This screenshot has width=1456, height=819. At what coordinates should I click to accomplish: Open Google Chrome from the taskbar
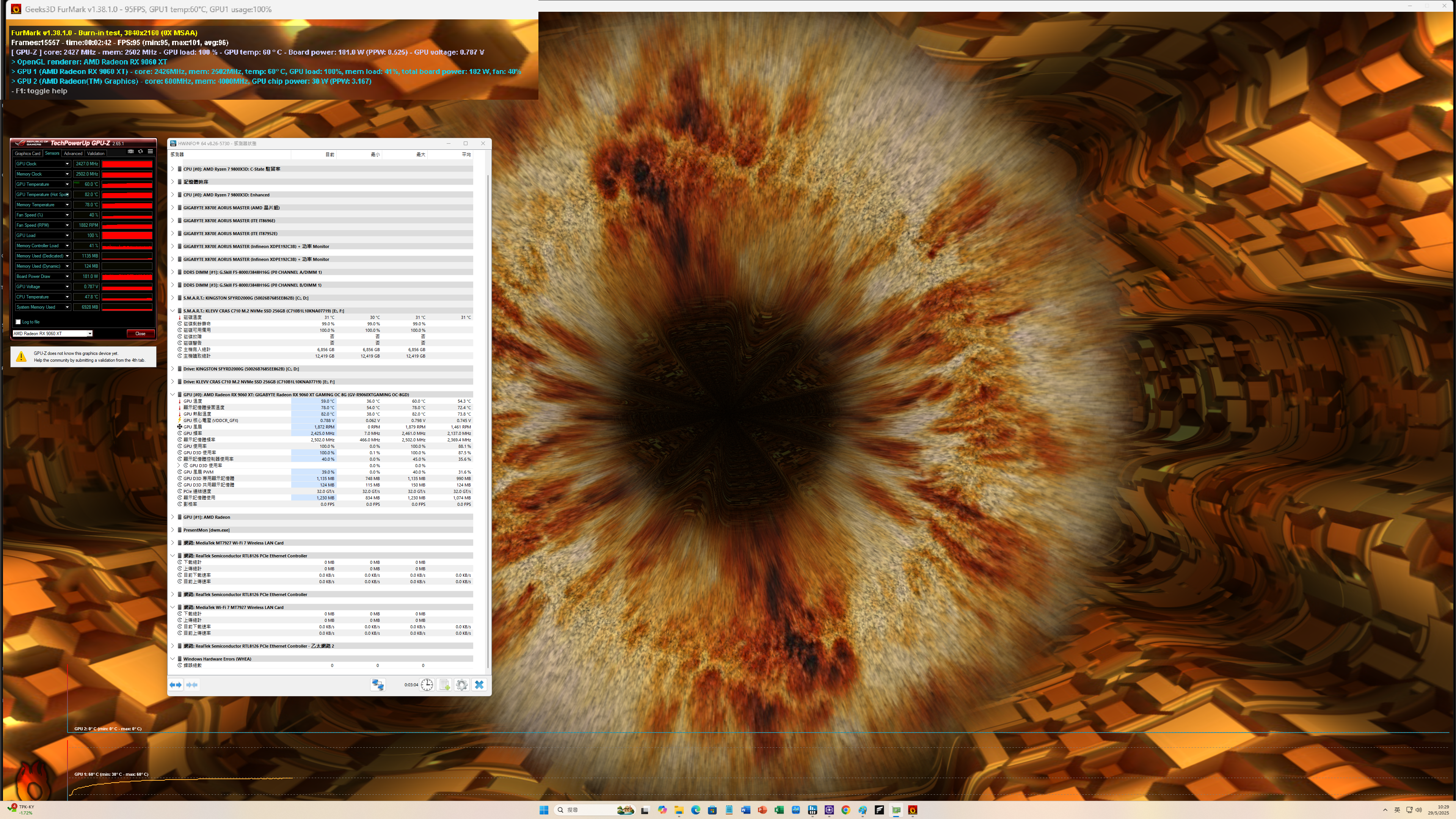pyautogui.click(x=846, y=810)
